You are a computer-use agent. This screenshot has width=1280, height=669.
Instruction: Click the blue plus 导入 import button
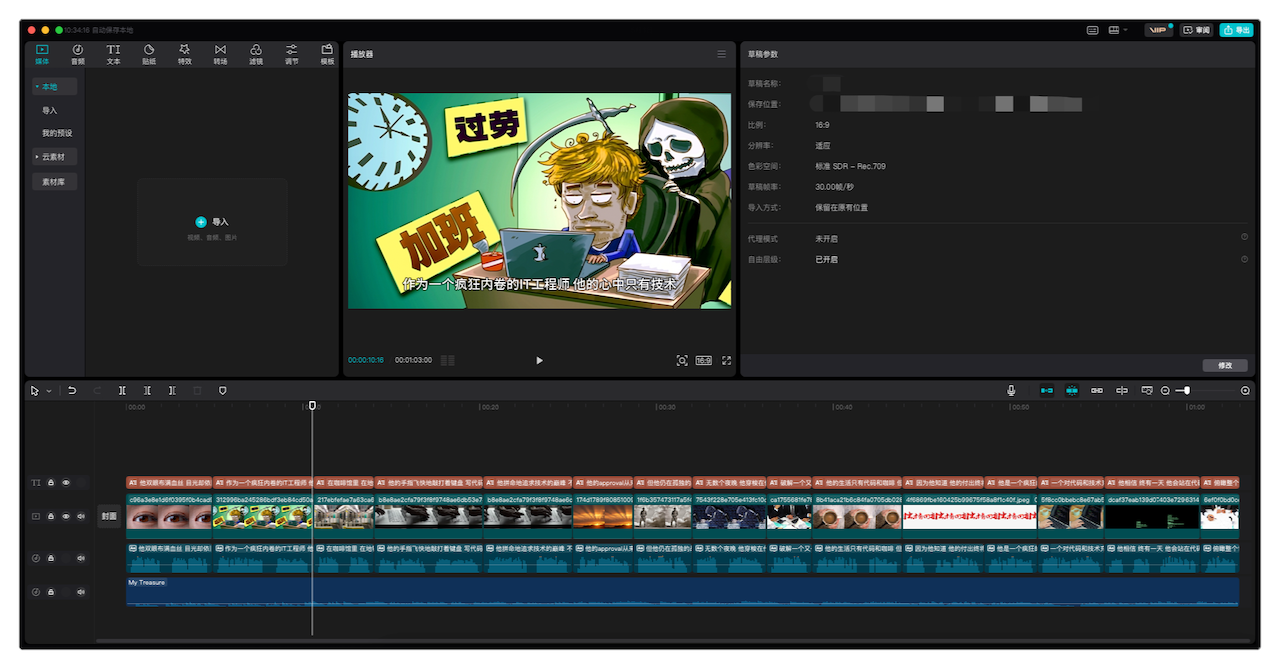pyautogui.click(x=212, y=222)
